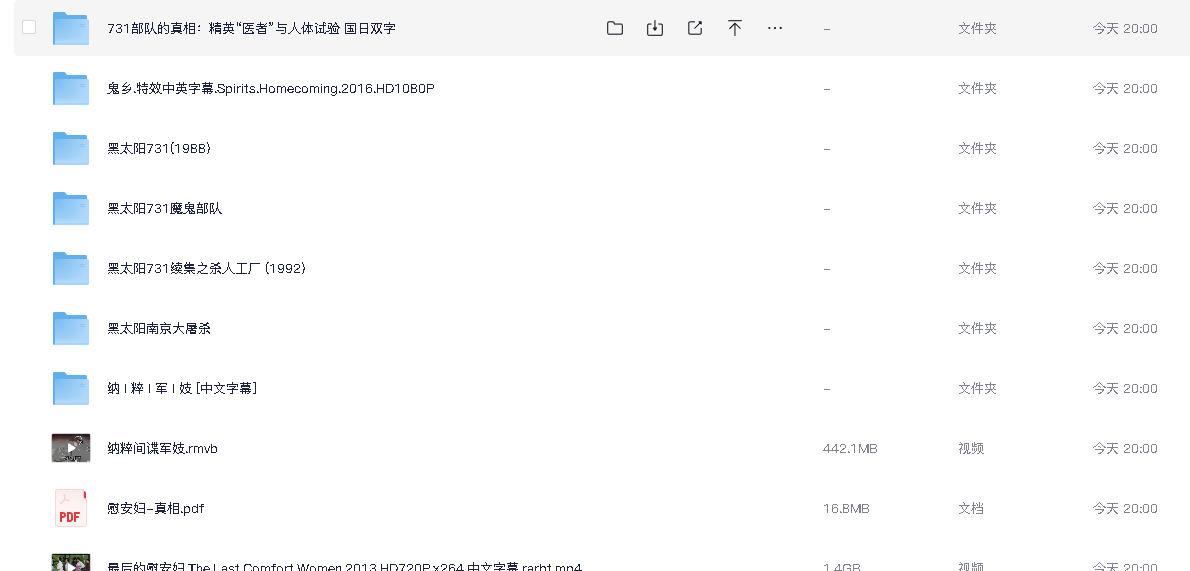
Task: Click the 文件夹 type in the 黑太阳南京大屠杀 row
Action: (978, 328)
